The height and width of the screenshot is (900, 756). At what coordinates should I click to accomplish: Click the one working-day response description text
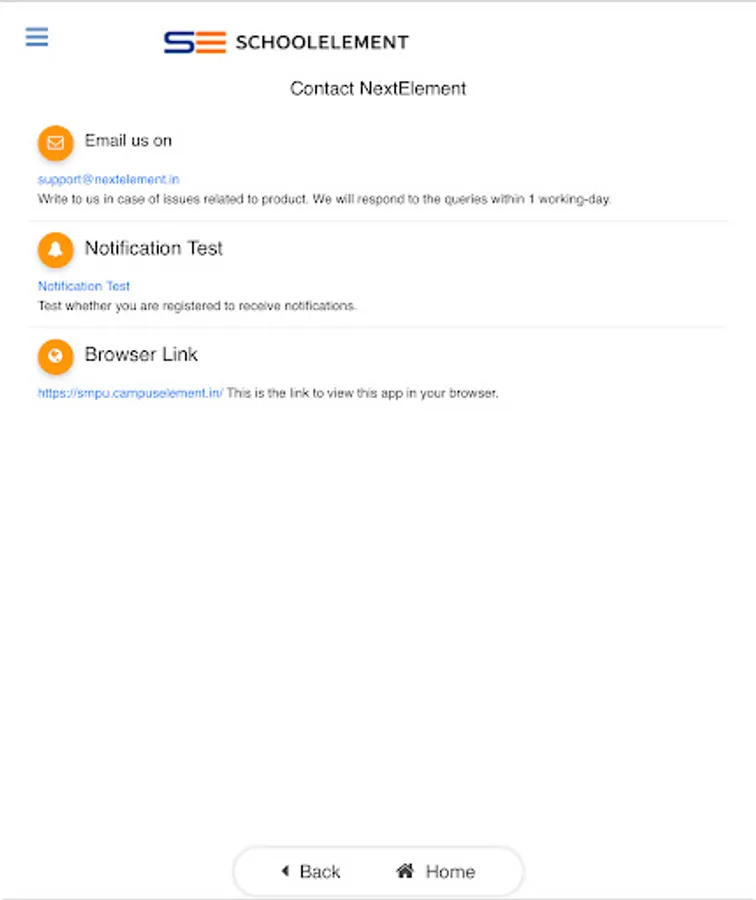[324, 199]
